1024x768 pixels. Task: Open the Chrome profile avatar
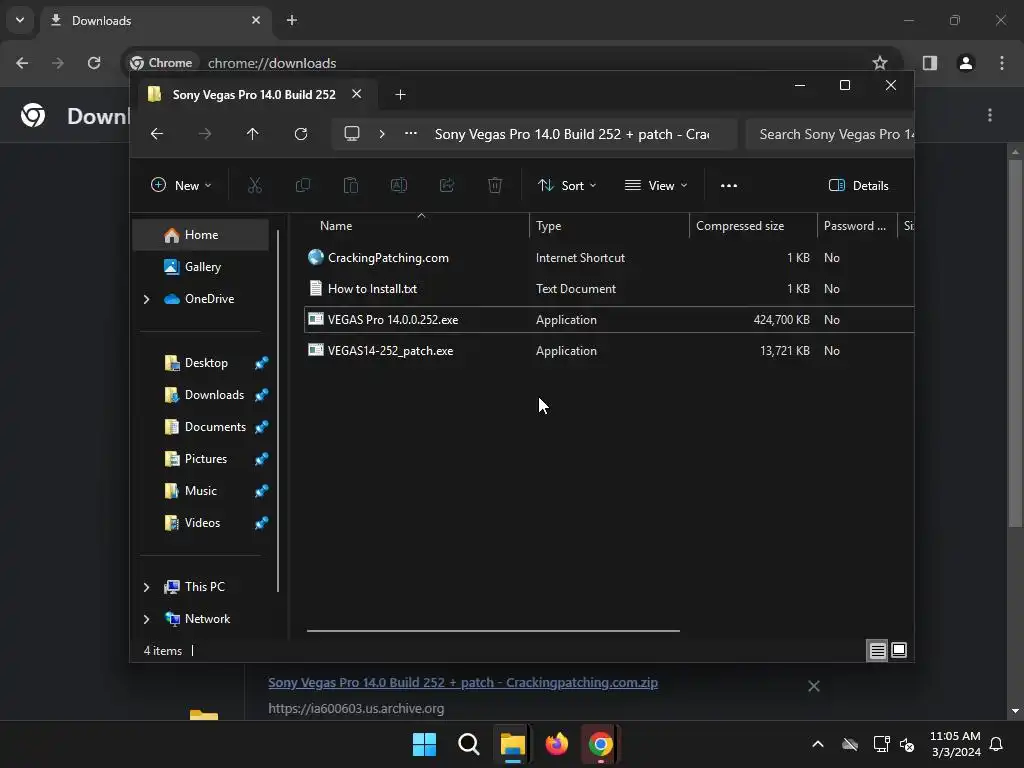coord(966,63)
